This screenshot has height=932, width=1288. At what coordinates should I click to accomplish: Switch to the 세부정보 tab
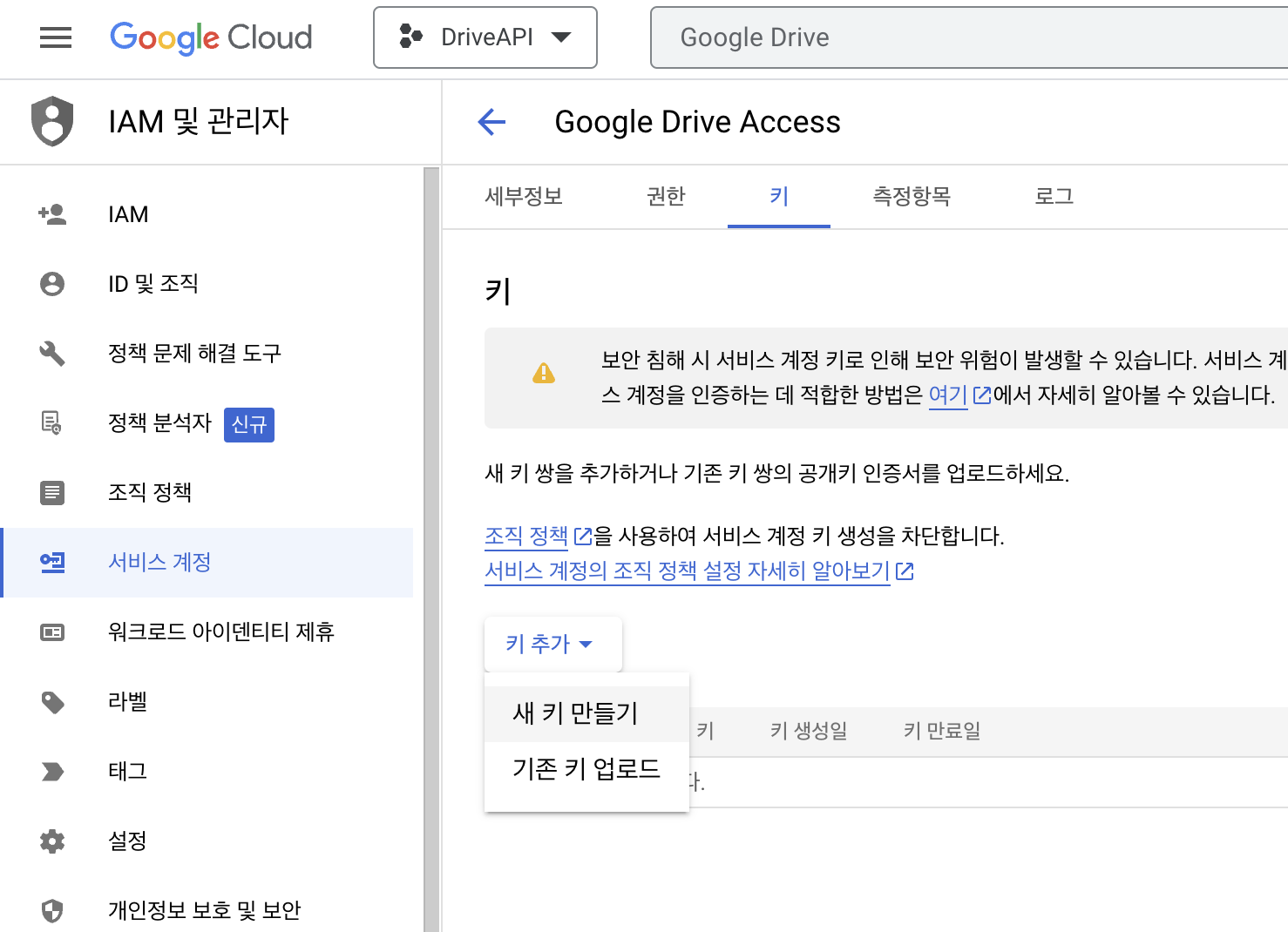524,197
